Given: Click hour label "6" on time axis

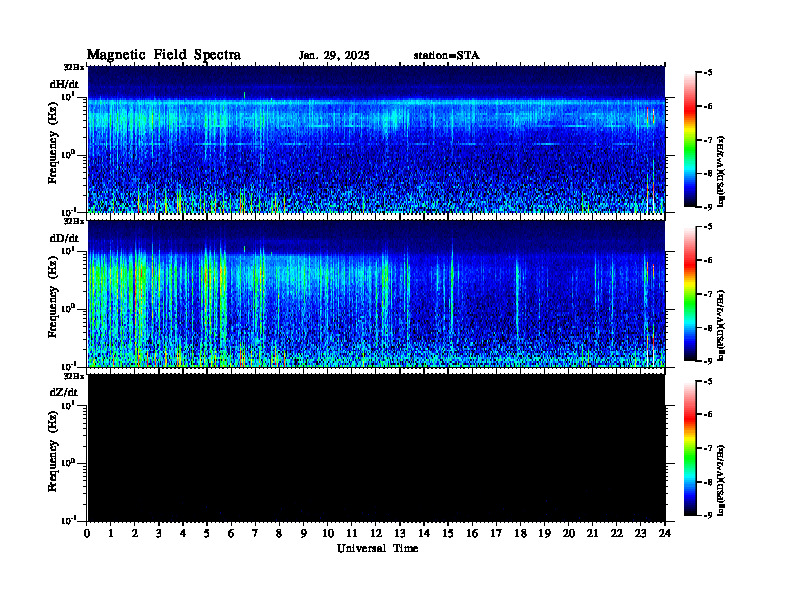Looking at the screenshot, I should (231, 533).
